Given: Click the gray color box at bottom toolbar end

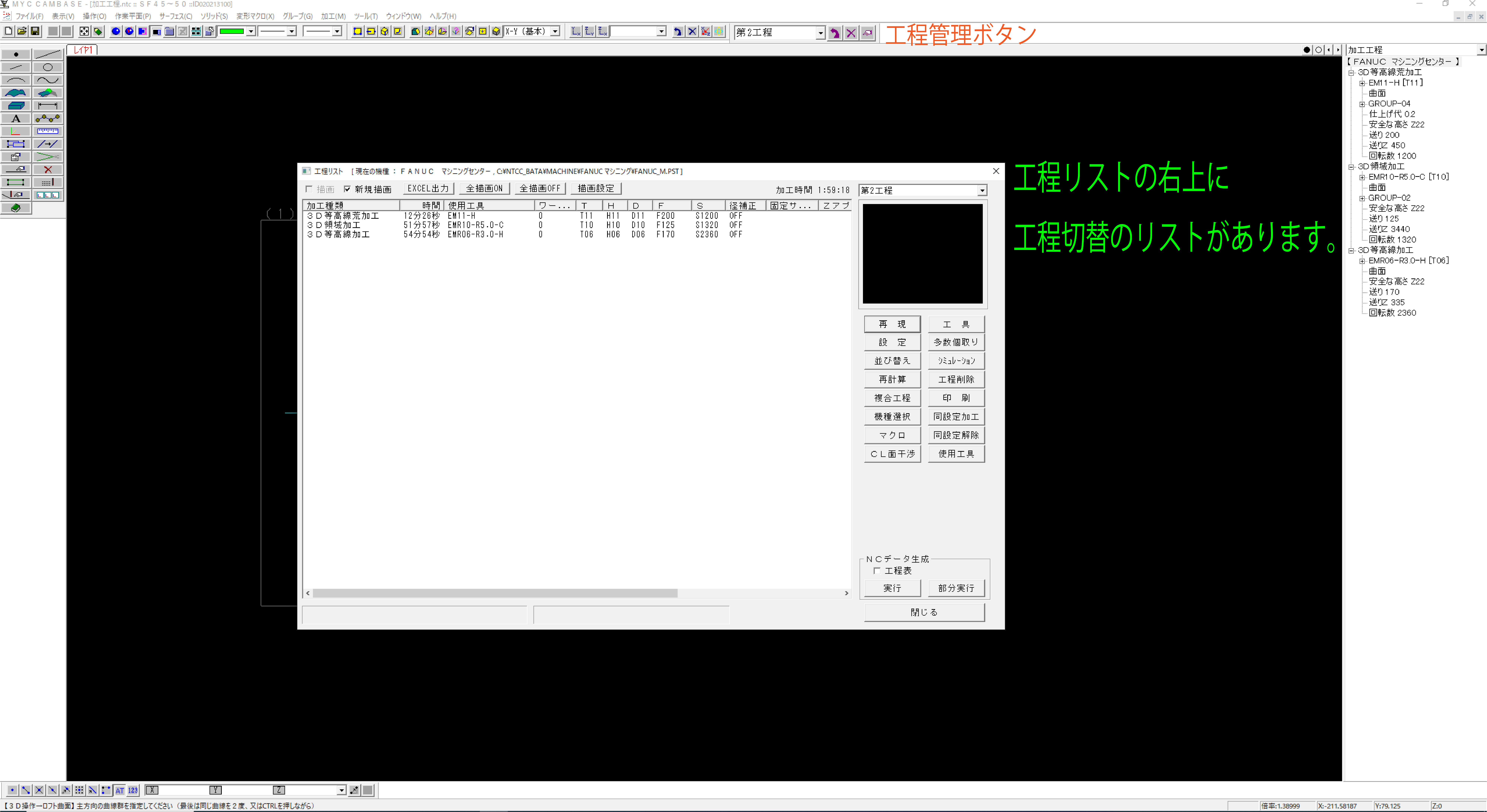Looking at the screenshot, I should 368,790.
